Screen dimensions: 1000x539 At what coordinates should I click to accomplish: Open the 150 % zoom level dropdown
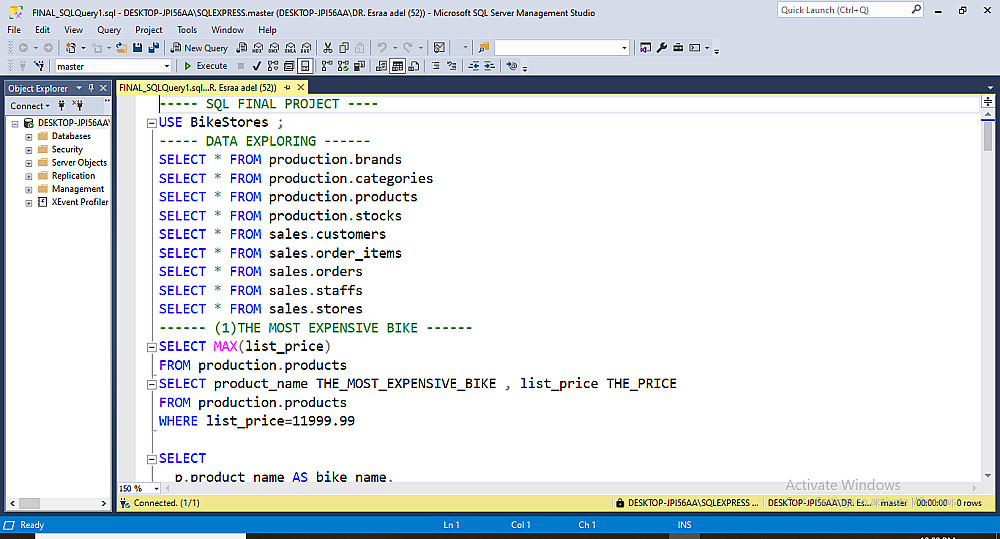156,489
